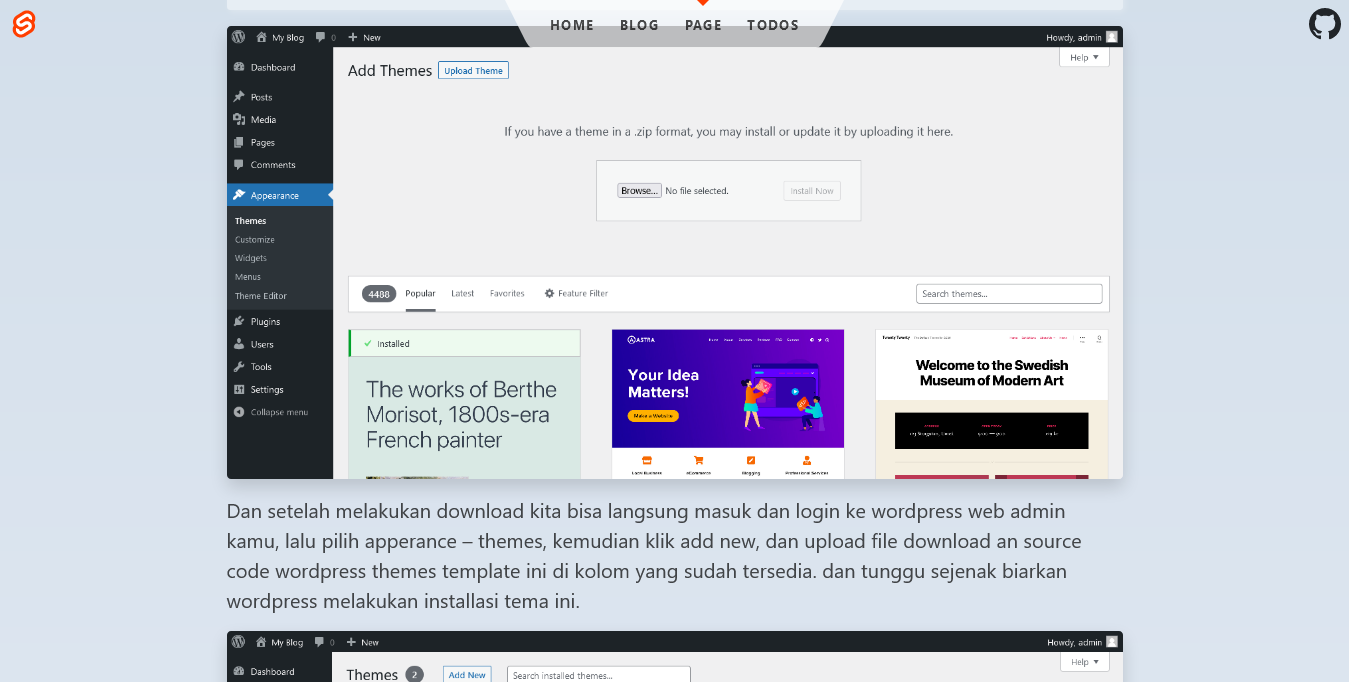Image resolution: width=1349 pixels, height=682 pixels.
Task: Go to the HOME nav item
Action: [572, 25]
